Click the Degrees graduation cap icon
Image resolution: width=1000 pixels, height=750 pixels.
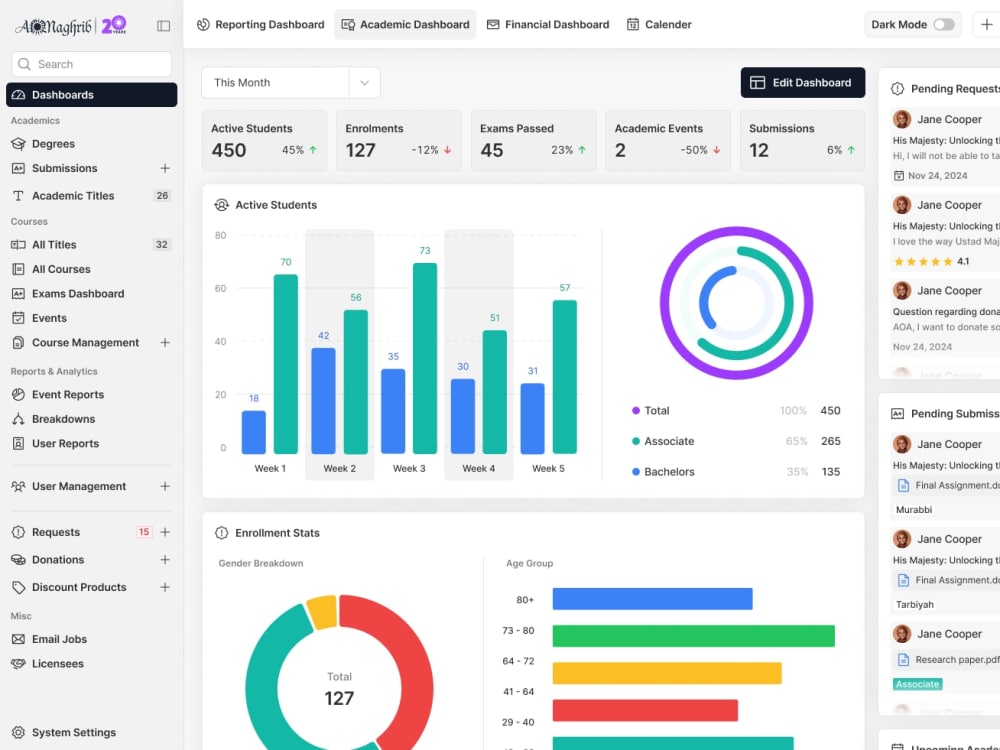(x=18, y=144)
